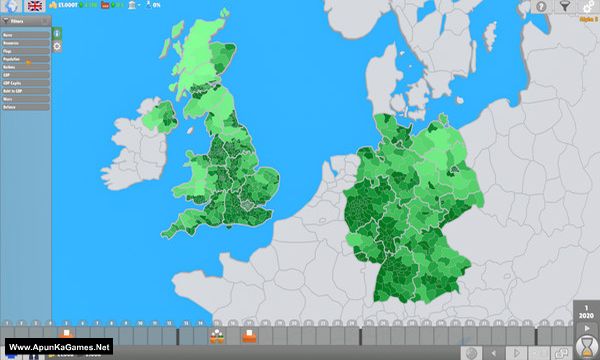Viewport: 600px width, 360px height.
Task: Click the green info panel button
Action: tap(57, 33)
